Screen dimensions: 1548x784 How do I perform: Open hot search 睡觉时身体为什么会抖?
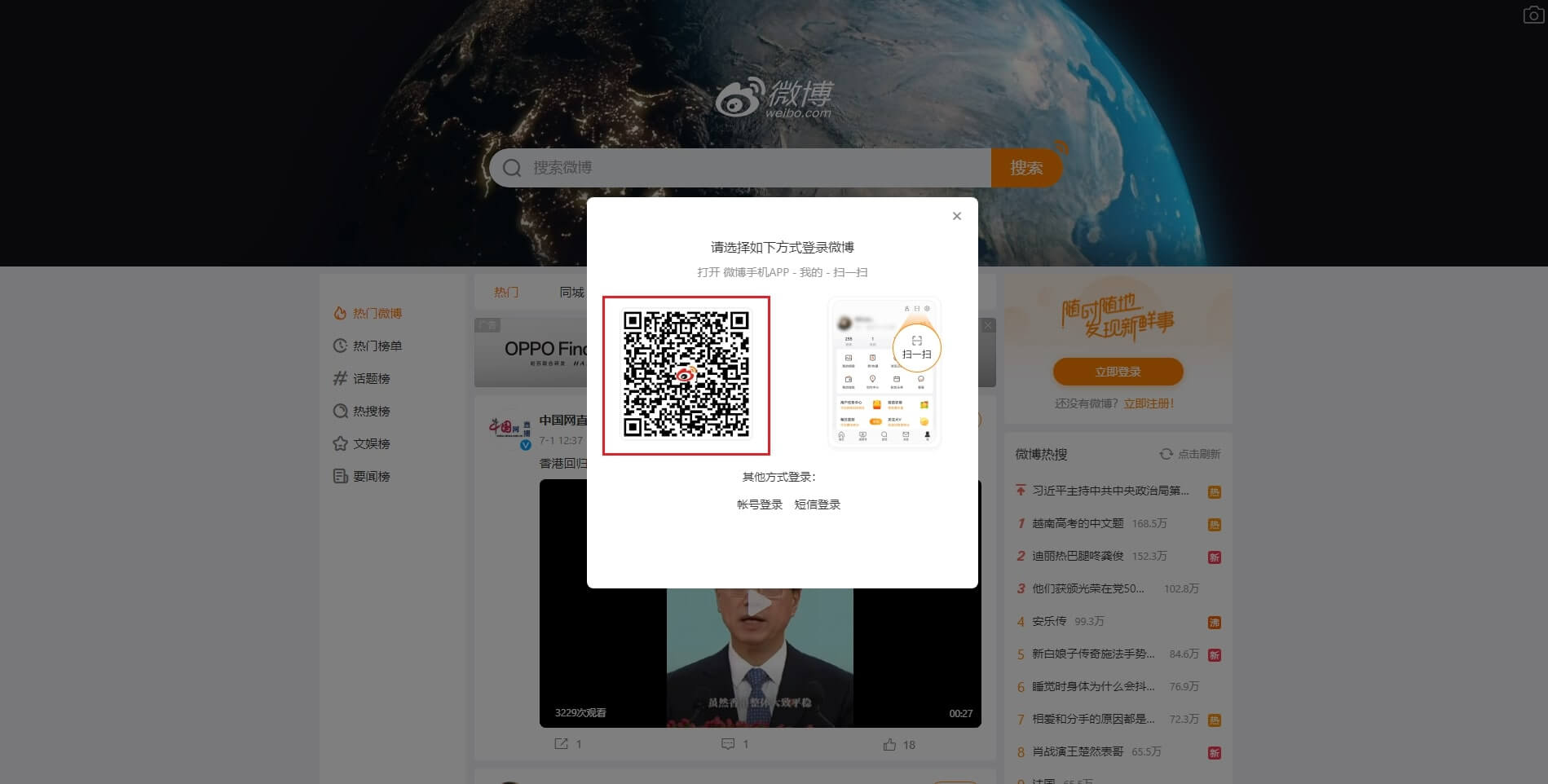click(1093, 686)
